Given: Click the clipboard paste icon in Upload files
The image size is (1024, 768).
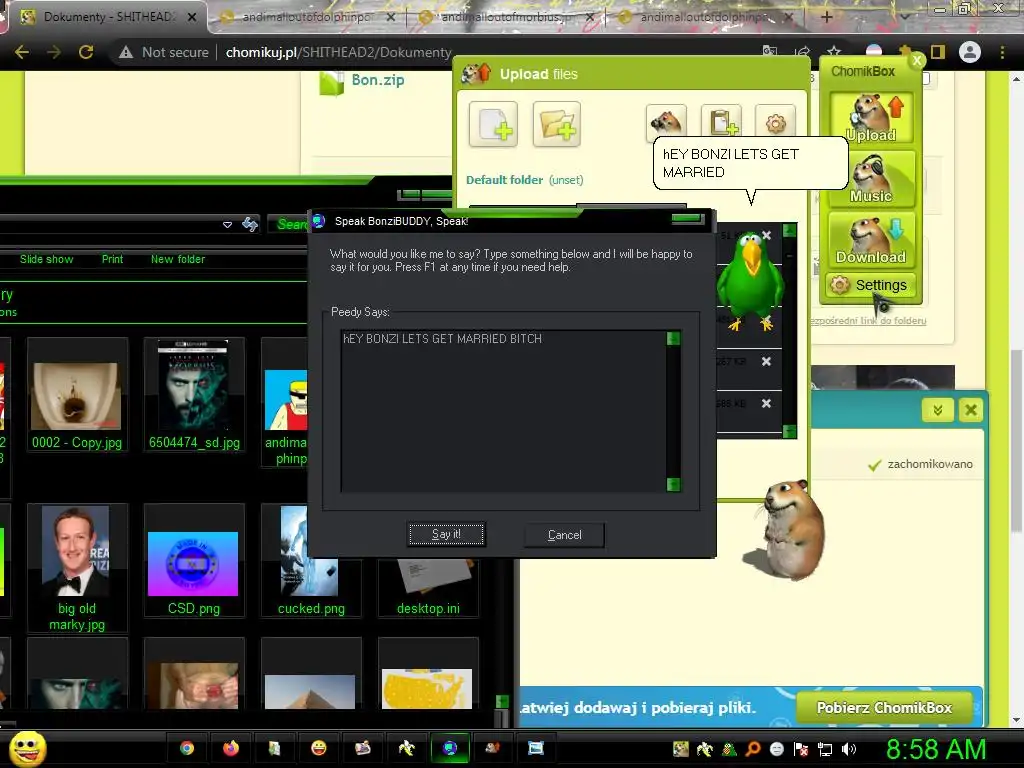Looking at the screenshot, I should [x=721, y=121].
